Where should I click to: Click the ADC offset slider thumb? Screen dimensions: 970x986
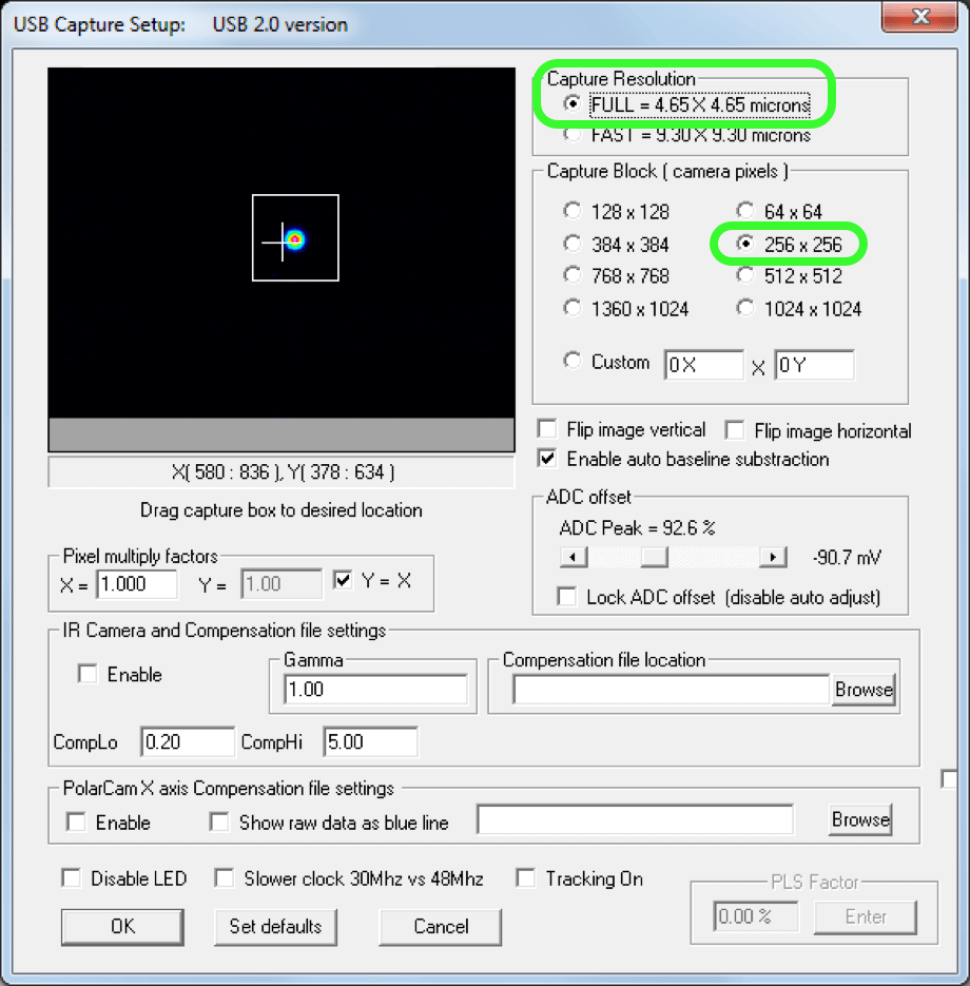coord(654,557)
